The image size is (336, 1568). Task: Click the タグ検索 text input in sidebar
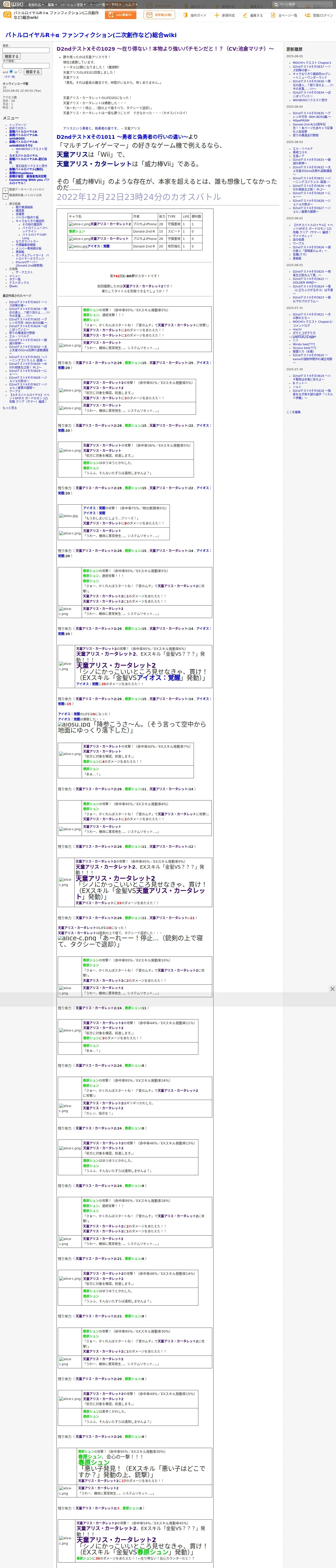click(x=26, y=66)
